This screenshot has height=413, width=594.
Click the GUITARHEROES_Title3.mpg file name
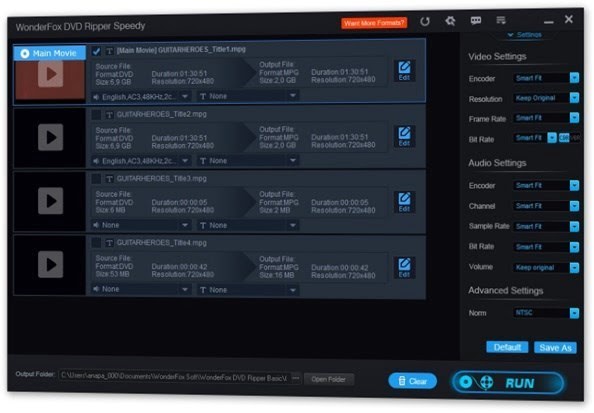[162, 178]
